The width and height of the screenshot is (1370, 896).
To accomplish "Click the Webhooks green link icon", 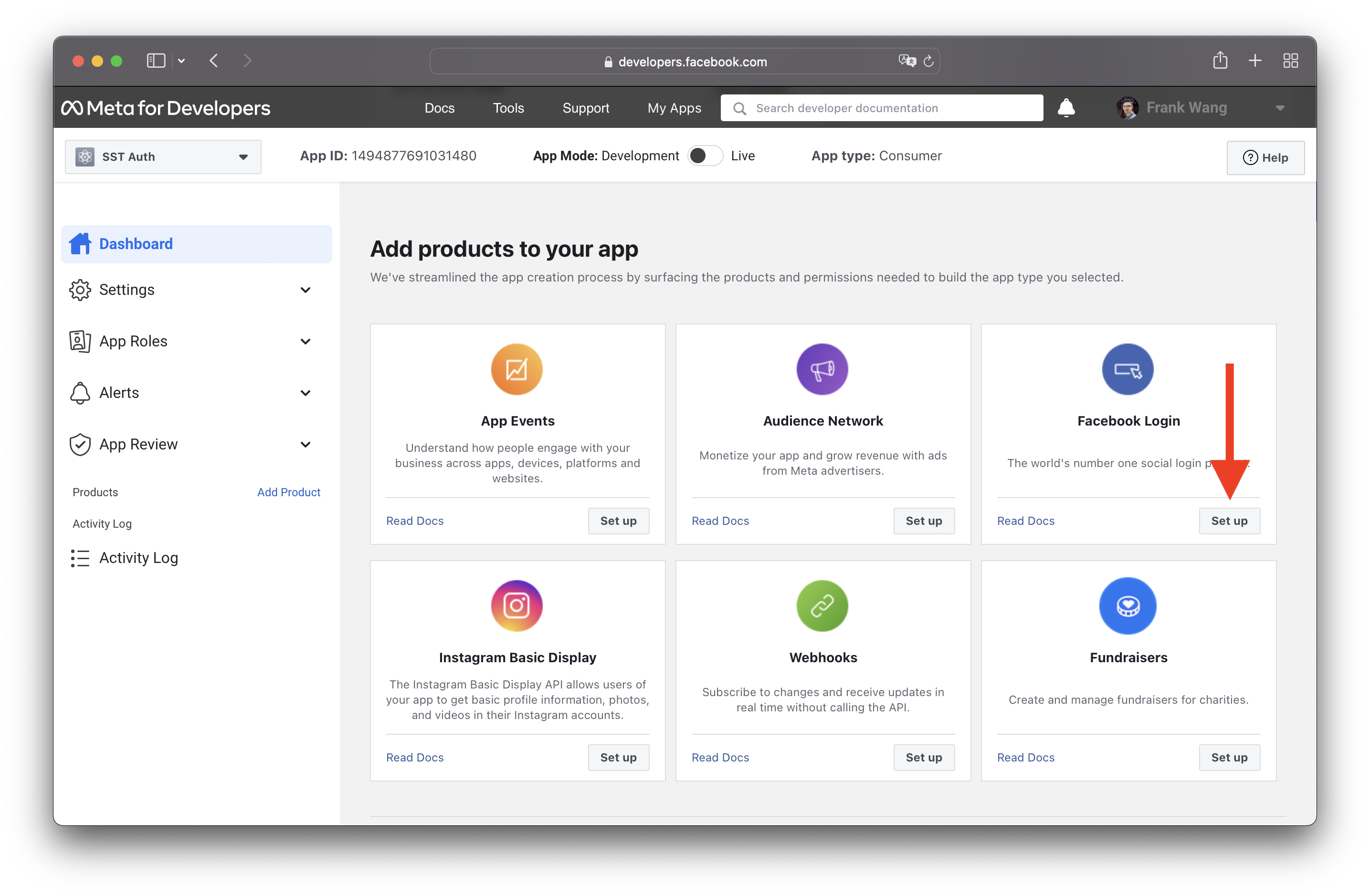I will 822,605.
